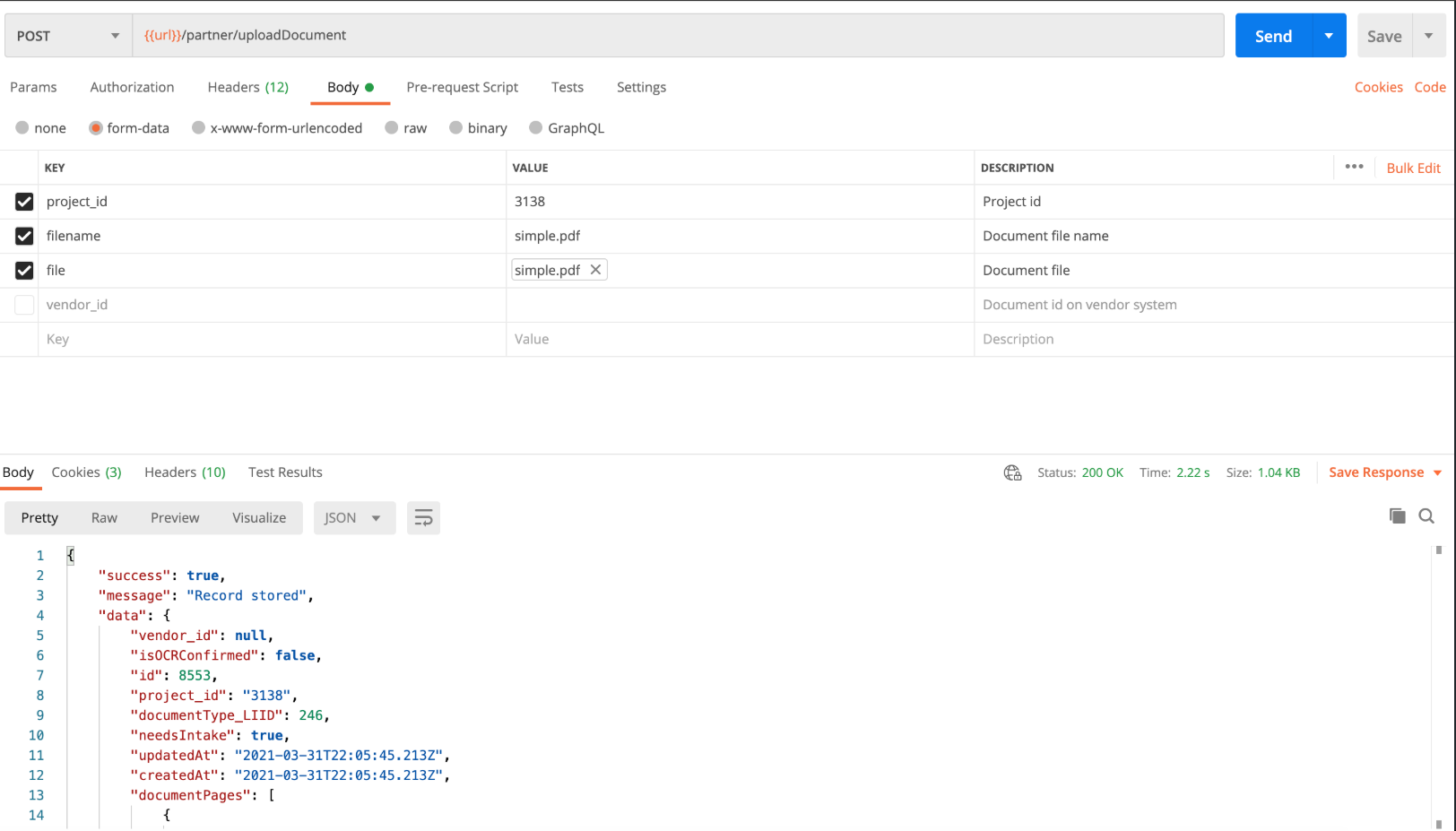Open the Bulk Edit link
The image size is (1456, 831).
[1413, 168]
